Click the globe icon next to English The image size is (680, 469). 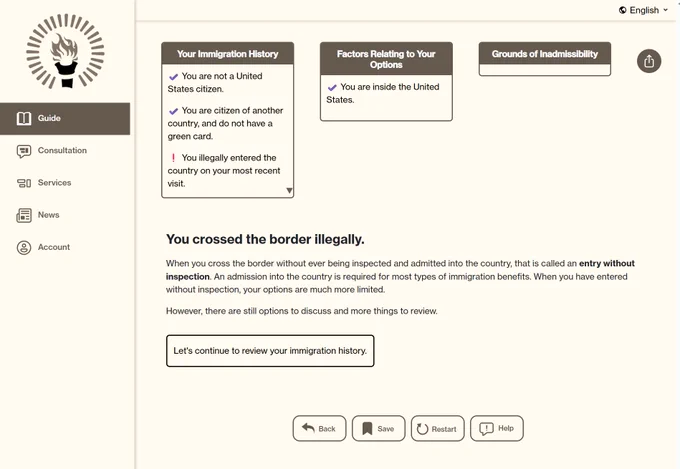[x=622, y=10]
